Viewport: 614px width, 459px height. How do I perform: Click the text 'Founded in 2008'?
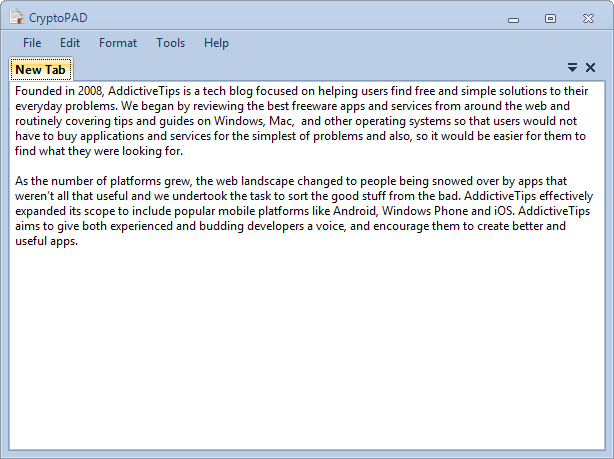coord(59,91)
